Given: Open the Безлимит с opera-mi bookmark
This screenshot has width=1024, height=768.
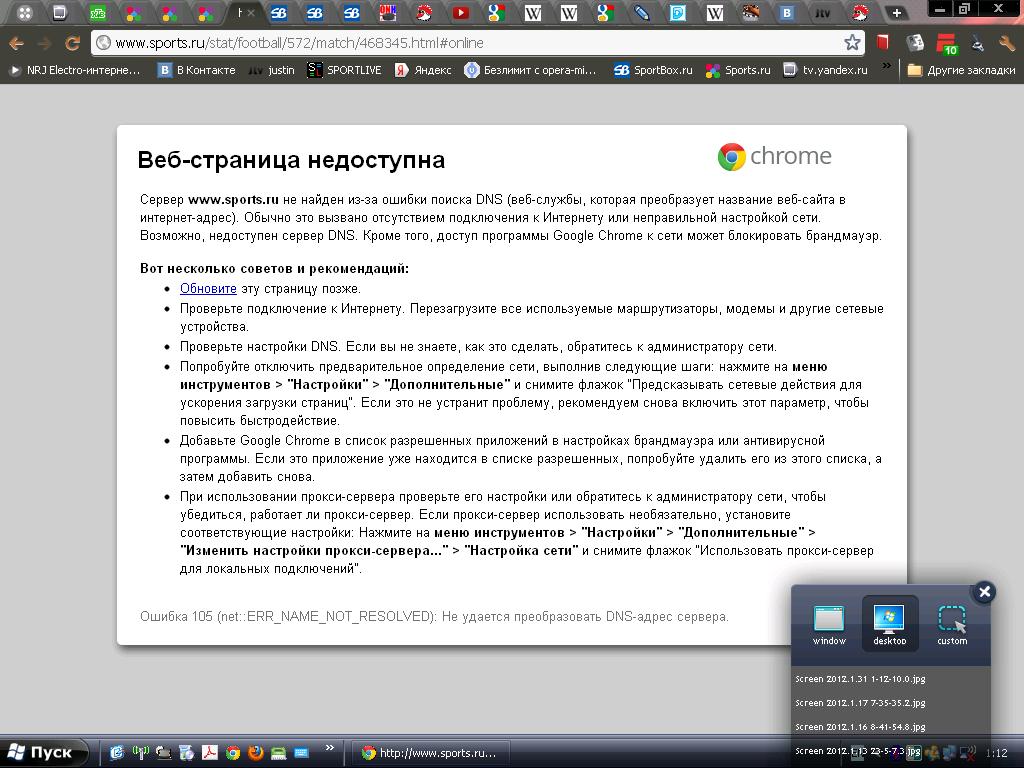Looking at the screenshot, I should click(x=530, y=70).
